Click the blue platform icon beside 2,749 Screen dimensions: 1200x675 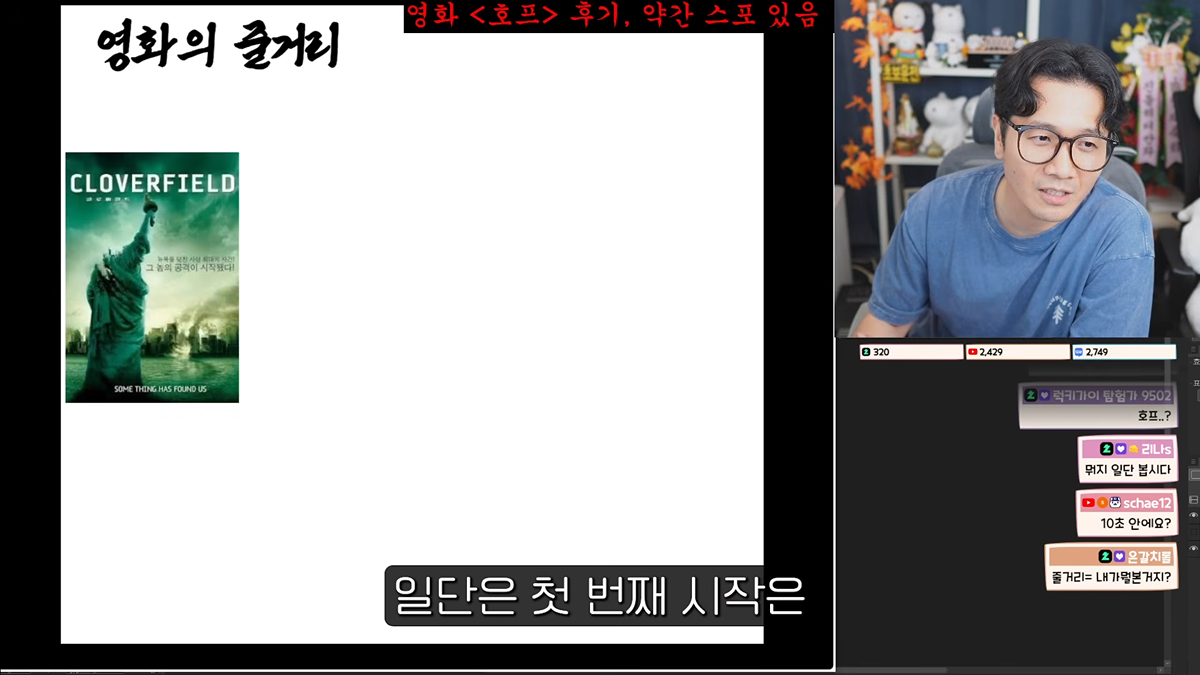pos(1079,352)
